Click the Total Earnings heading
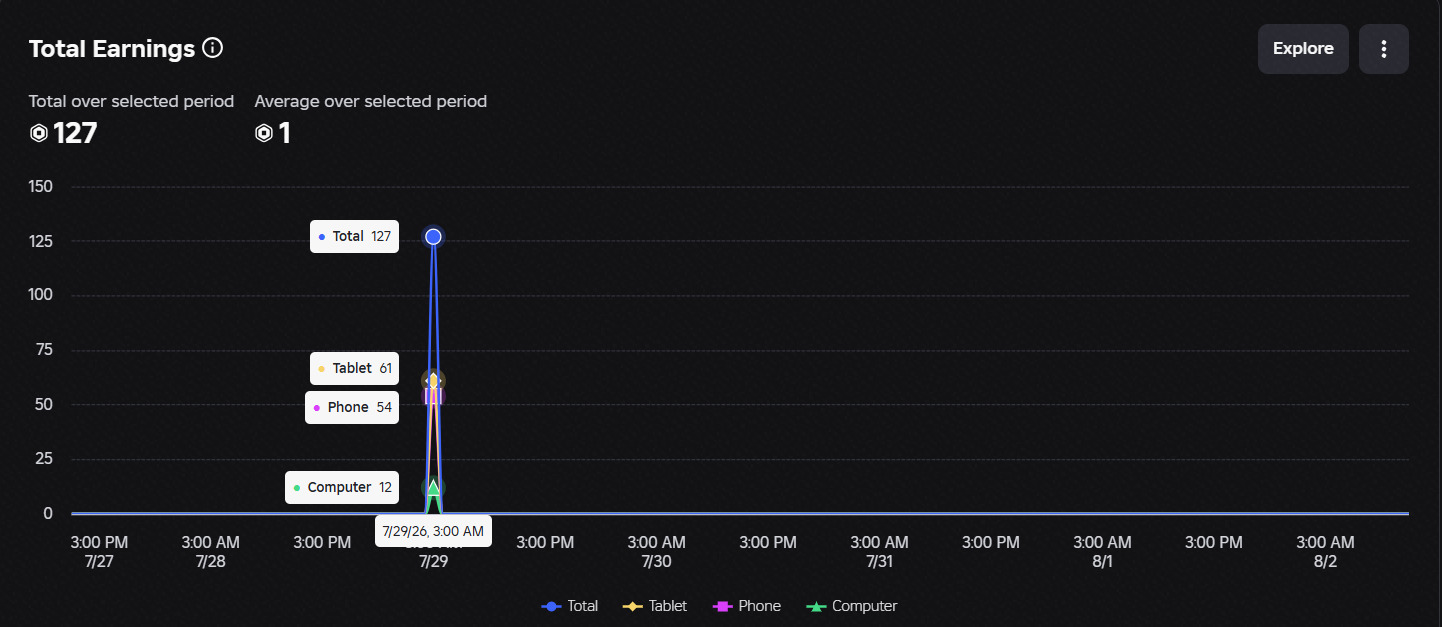Image resolution: width=1442 pixels, height=627 pixels. point(112,48)
